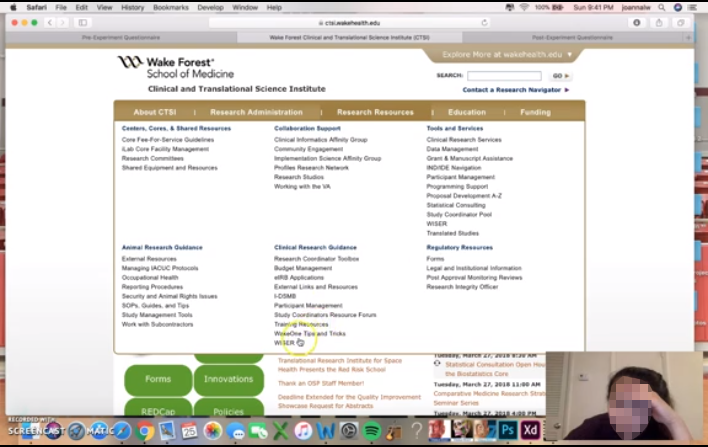Switch to Pre-Experiment Questionnaire tab
Image resolution: width=708 pixels, height=447 pixels.
(121, 37)
